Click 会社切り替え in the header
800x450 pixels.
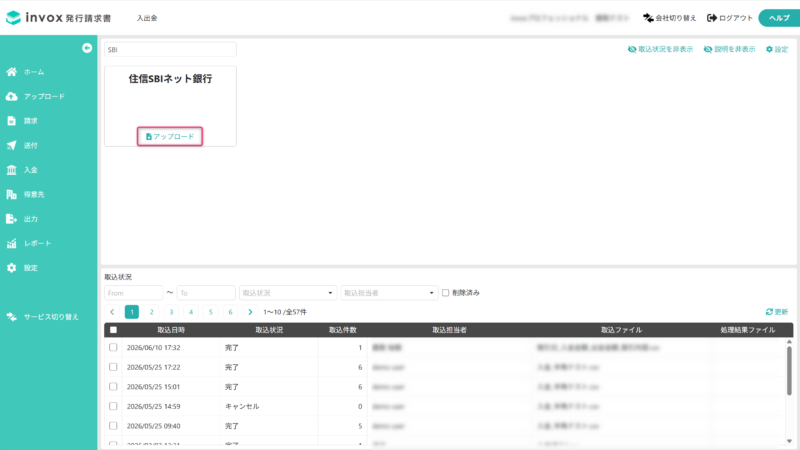click(x=669, y=18)
